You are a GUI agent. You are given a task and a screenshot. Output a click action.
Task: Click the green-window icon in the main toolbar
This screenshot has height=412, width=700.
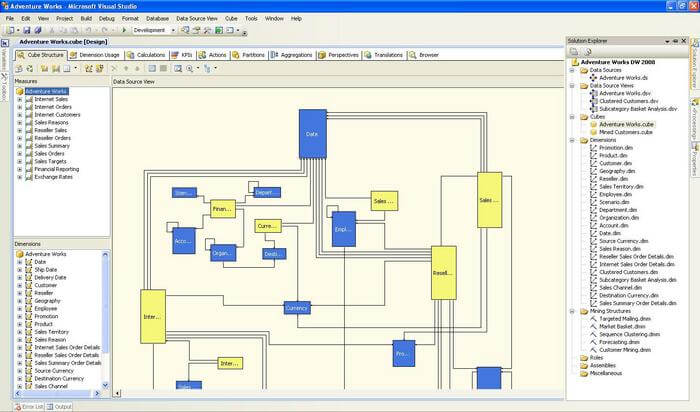(219, 30)
